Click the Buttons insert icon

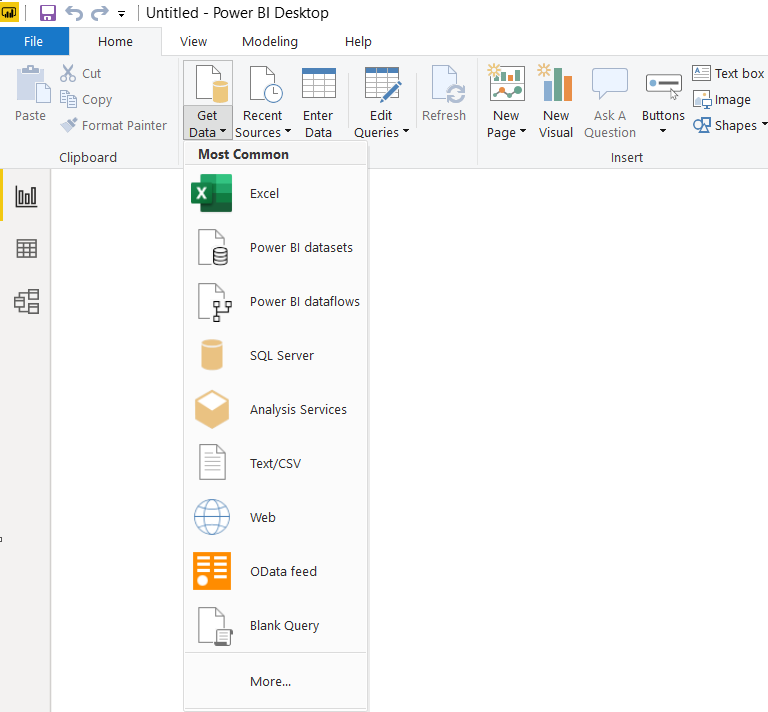click(664, 85)
